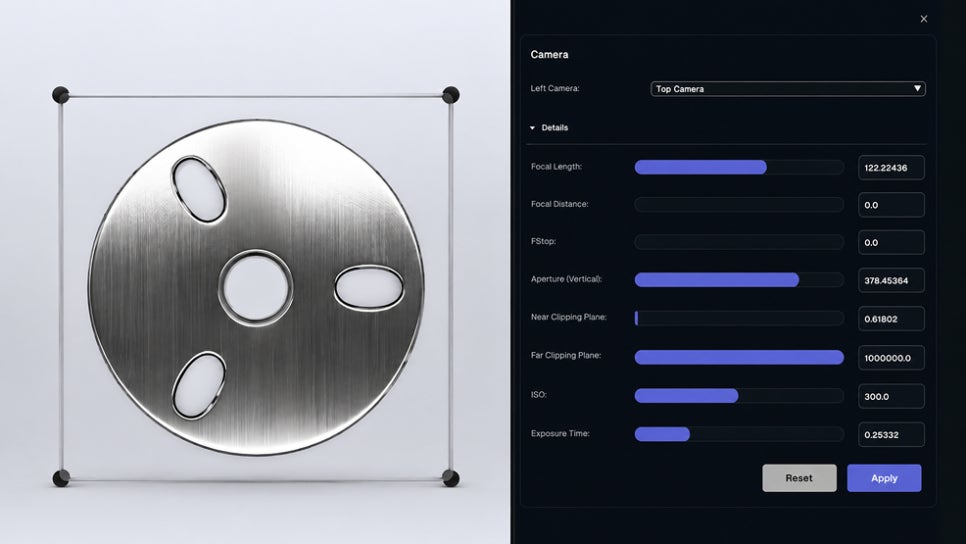
Task: Click the FStop slider track
Action: pyautogui.click(x=739, y=242)
